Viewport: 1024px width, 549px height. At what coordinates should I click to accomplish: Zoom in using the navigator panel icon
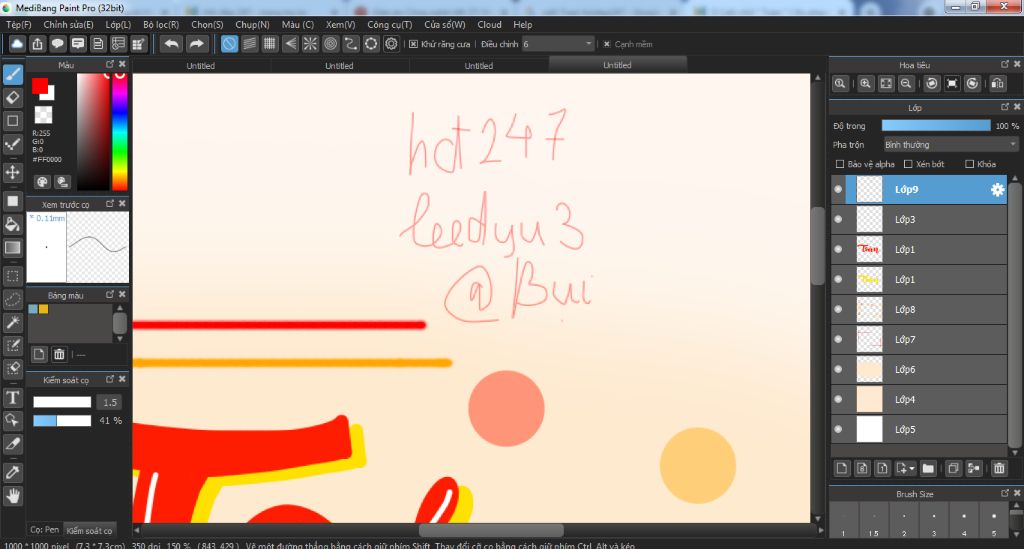865,84
